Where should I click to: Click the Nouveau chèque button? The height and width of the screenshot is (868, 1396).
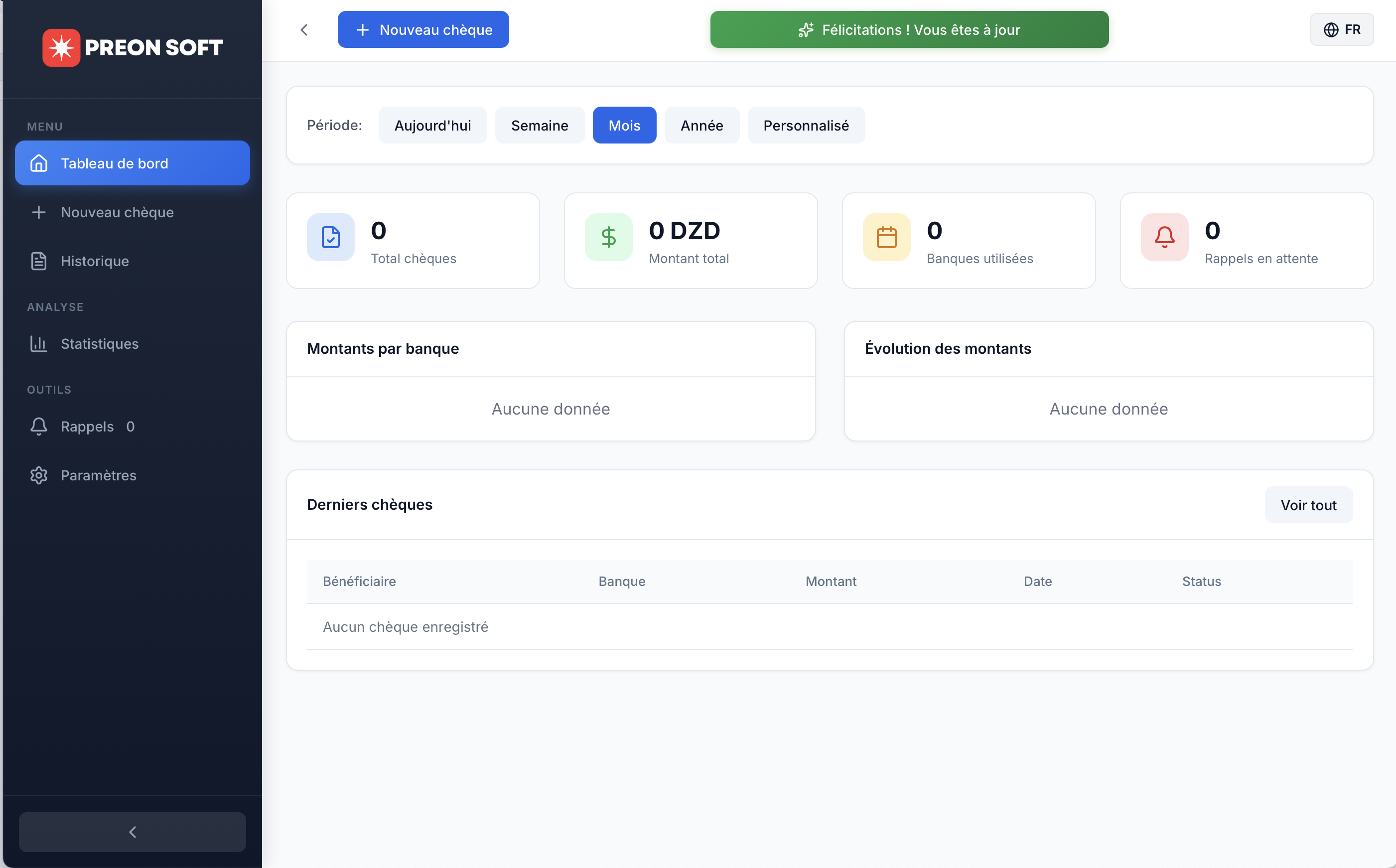tap(423, 29)
